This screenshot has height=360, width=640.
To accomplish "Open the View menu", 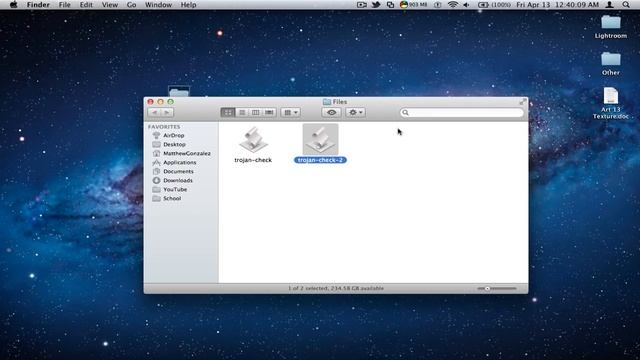I will [x=109, y=5].
